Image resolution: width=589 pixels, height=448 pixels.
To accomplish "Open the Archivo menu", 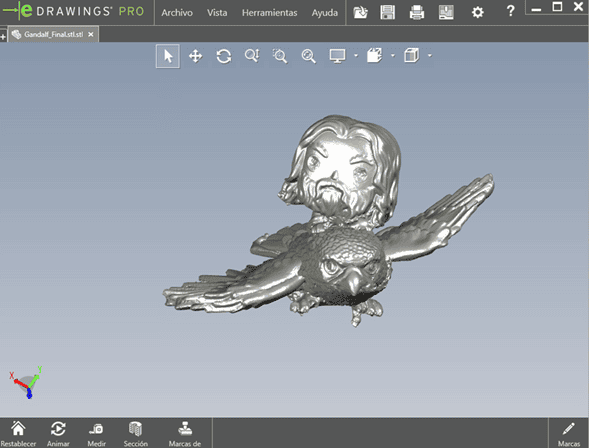I will [x=177, y=13].
